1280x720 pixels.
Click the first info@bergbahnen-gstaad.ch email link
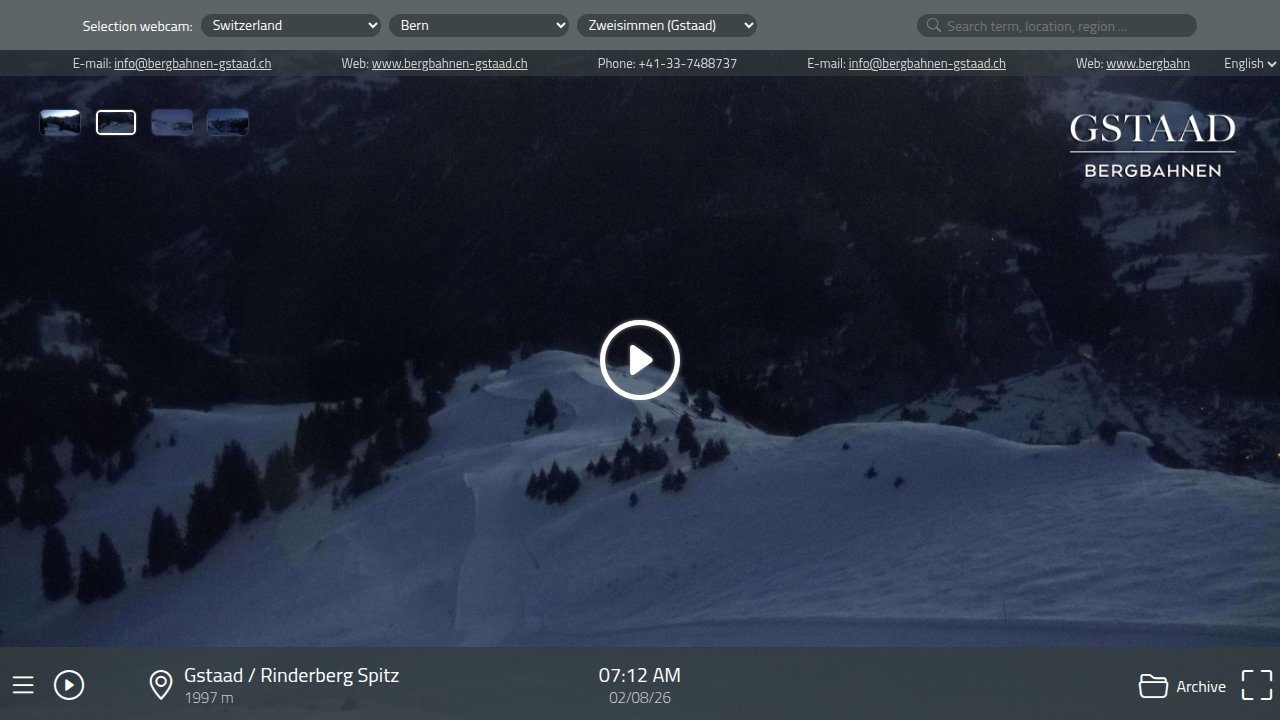pyautogui.click(x=192, y=63)
